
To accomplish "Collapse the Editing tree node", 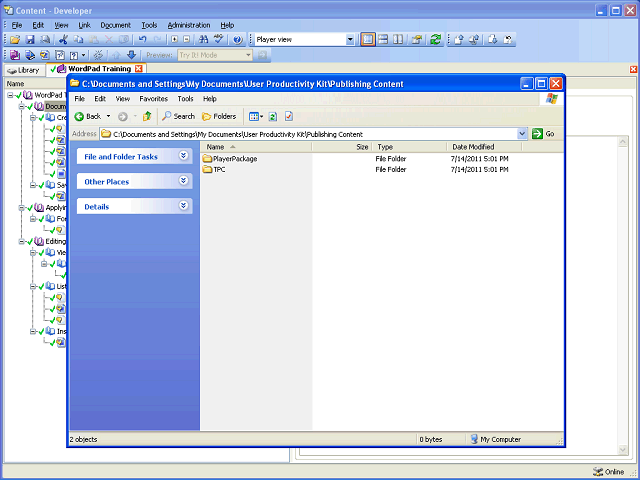I will coord(21,241).
